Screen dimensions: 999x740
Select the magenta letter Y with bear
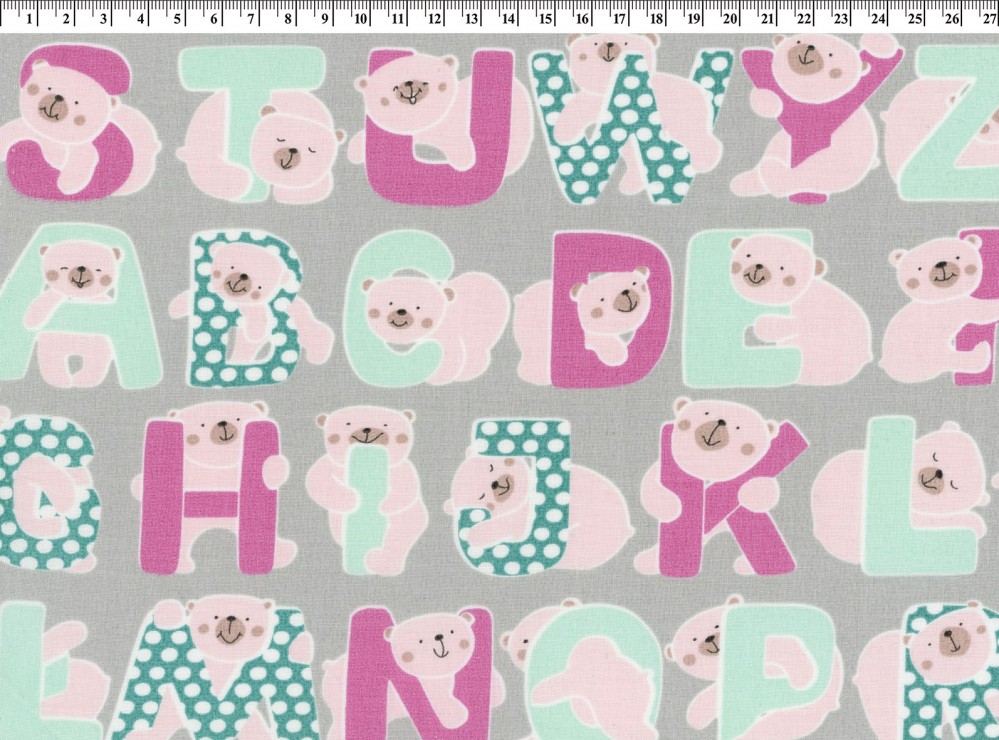(x=817, y=118)
